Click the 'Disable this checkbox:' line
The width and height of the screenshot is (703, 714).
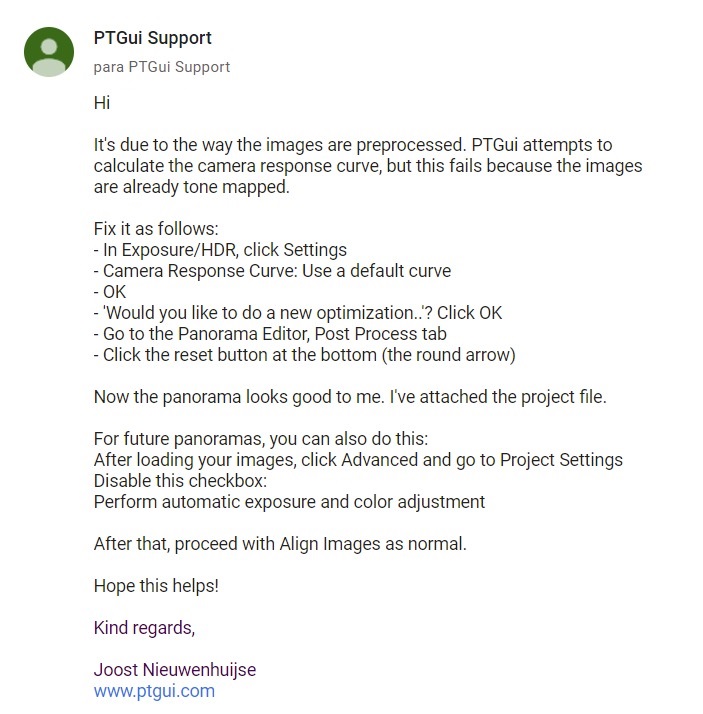[180, 481]
